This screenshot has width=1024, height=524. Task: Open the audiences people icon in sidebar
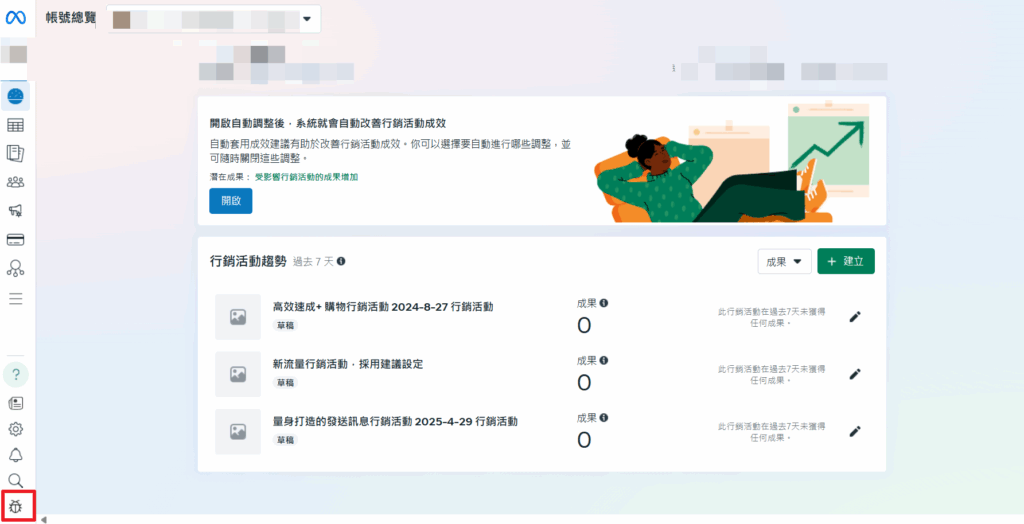[16, 182]
